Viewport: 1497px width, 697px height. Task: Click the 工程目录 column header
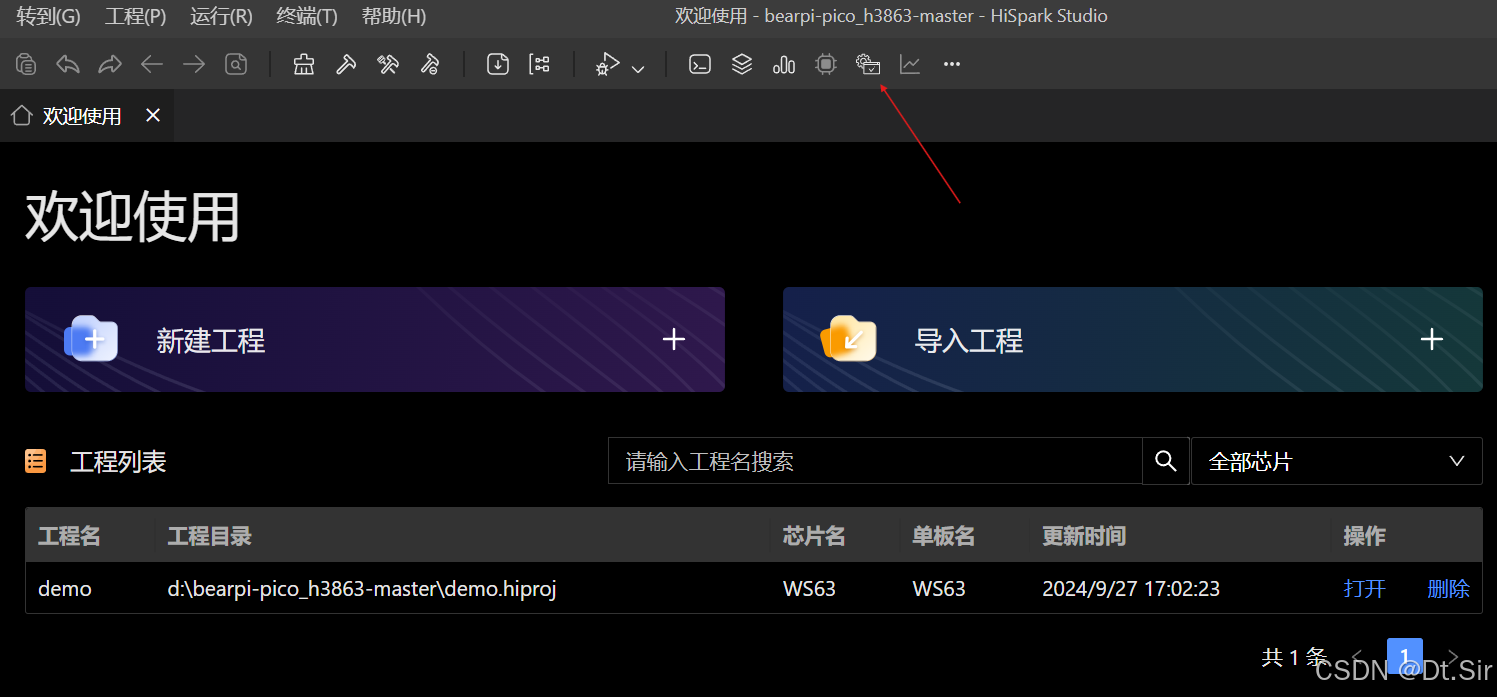pos(210,536)
